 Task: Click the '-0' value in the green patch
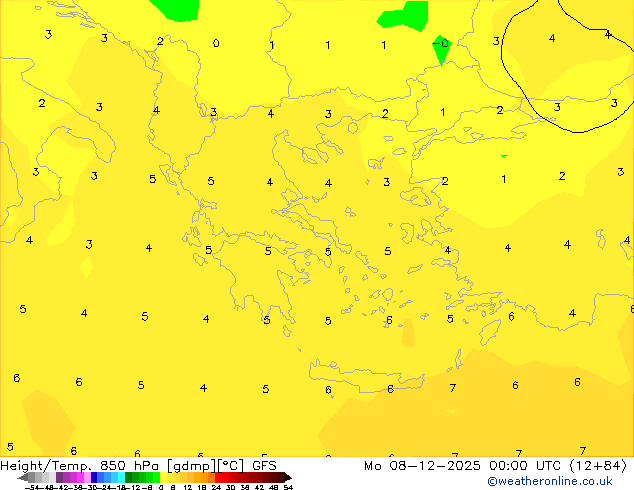pos(441,43)
